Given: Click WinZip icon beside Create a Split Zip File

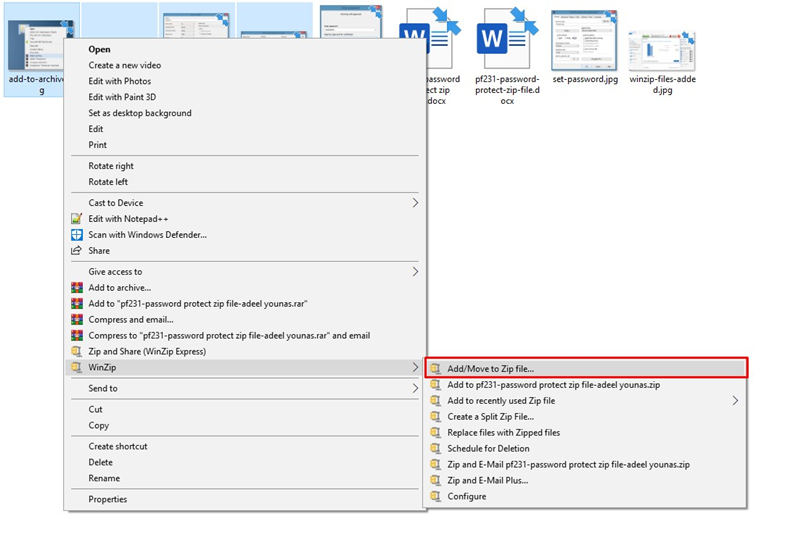Looking at the screenshot, I should click(435, 417).
